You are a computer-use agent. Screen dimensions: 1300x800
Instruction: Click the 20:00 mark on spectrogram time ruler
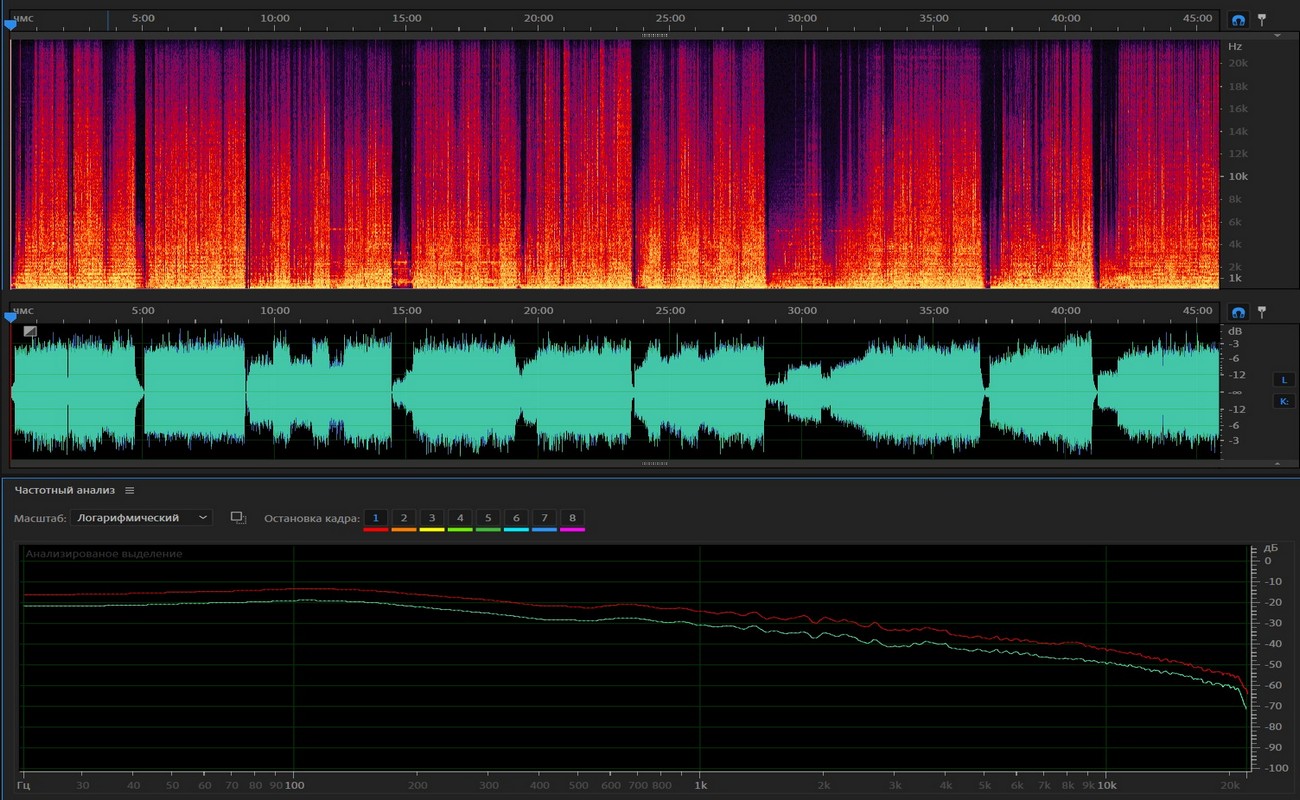(x=538, y=18)
